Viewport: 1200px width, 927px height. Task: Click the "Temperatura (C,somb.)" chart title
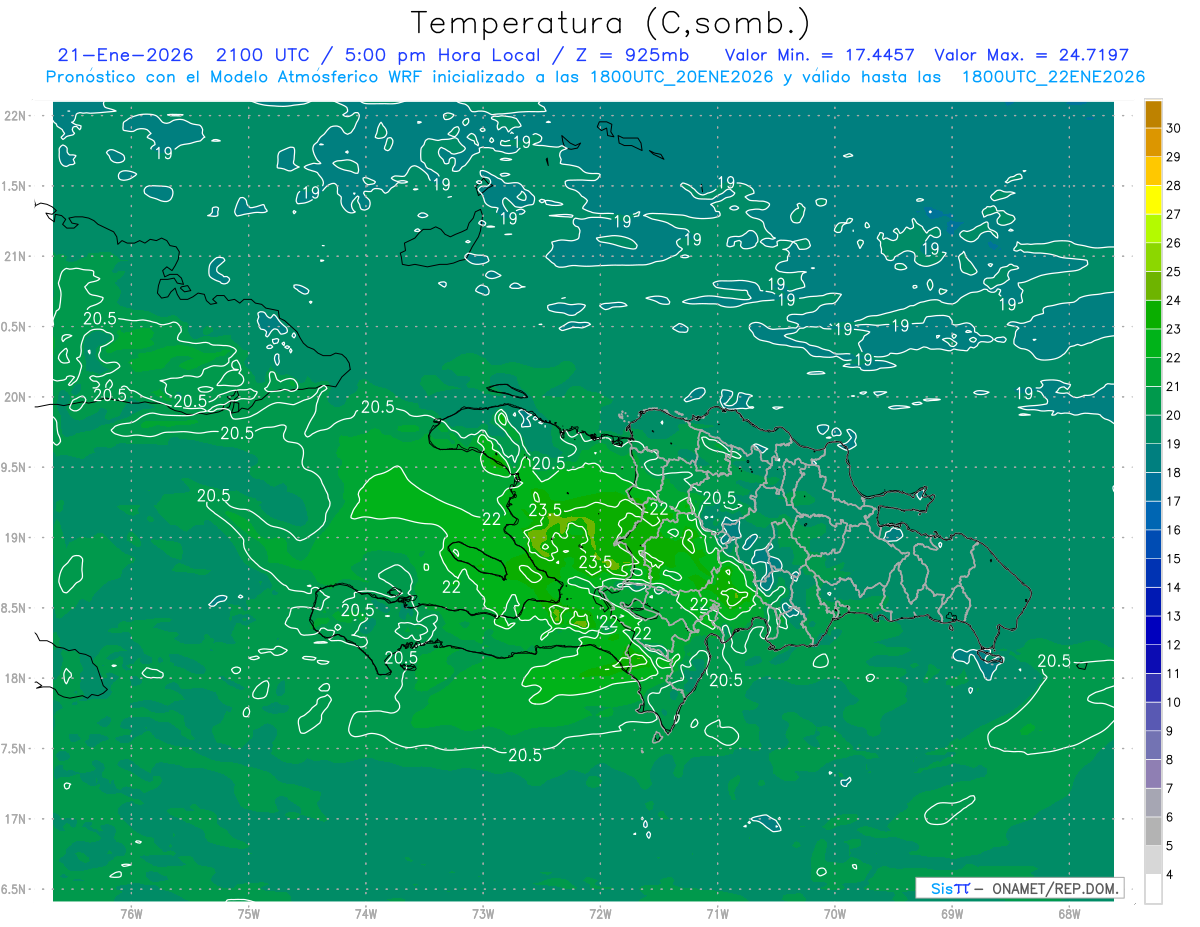pyautogui.click(x=611, y=23)
